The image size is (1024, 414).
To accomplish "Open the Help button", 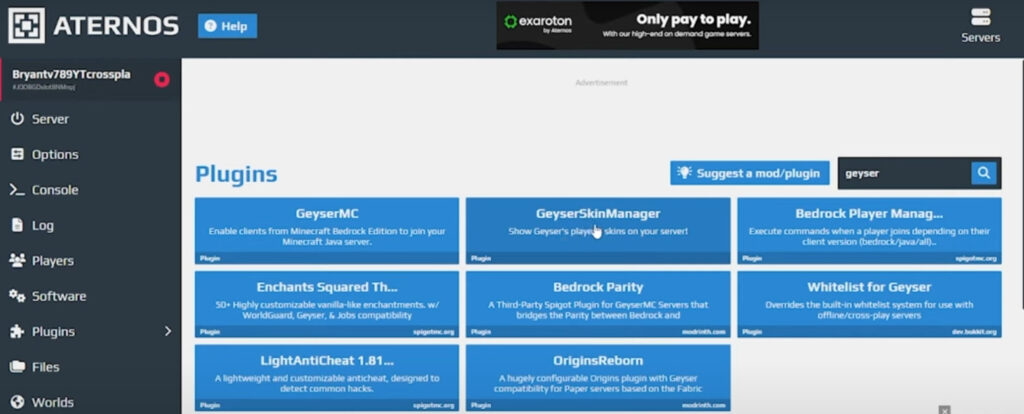I will pos(227,26).
